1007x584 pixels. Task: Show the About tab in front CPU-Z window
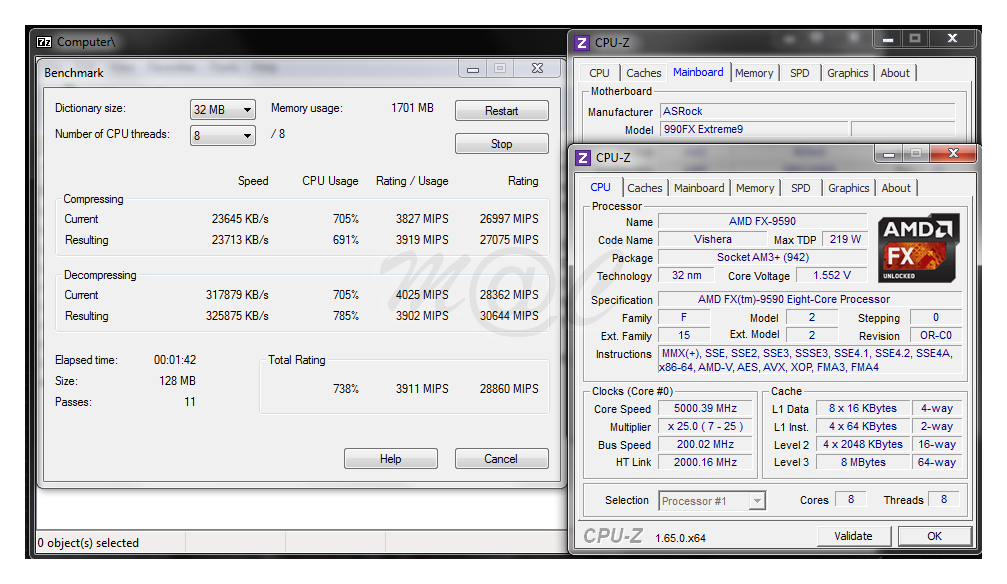point(896,188)
